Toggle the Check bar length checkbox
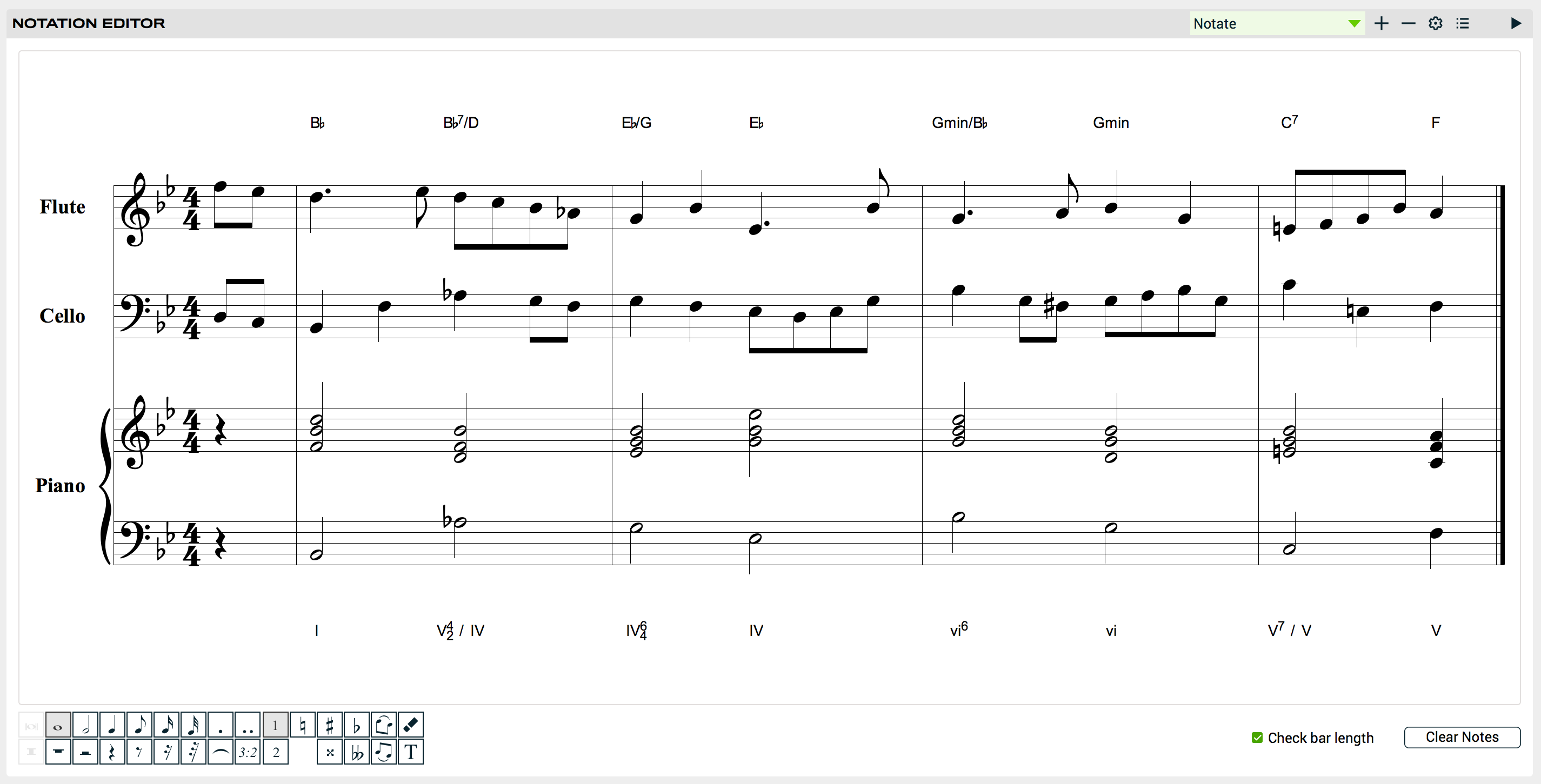Viewport: 1541px width, 784px height. pos(1257,738)
